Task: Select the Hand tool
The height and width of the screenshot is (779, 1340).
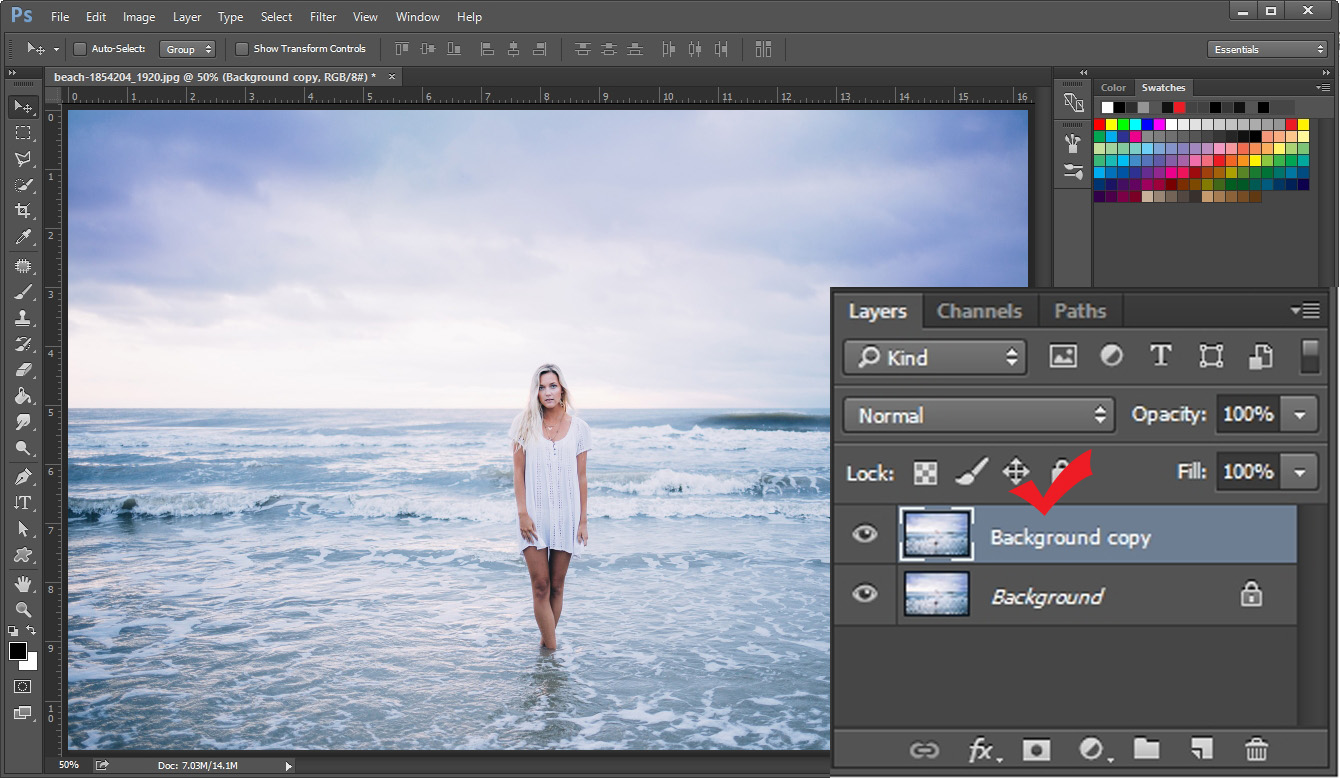Action: coord(22,584)
